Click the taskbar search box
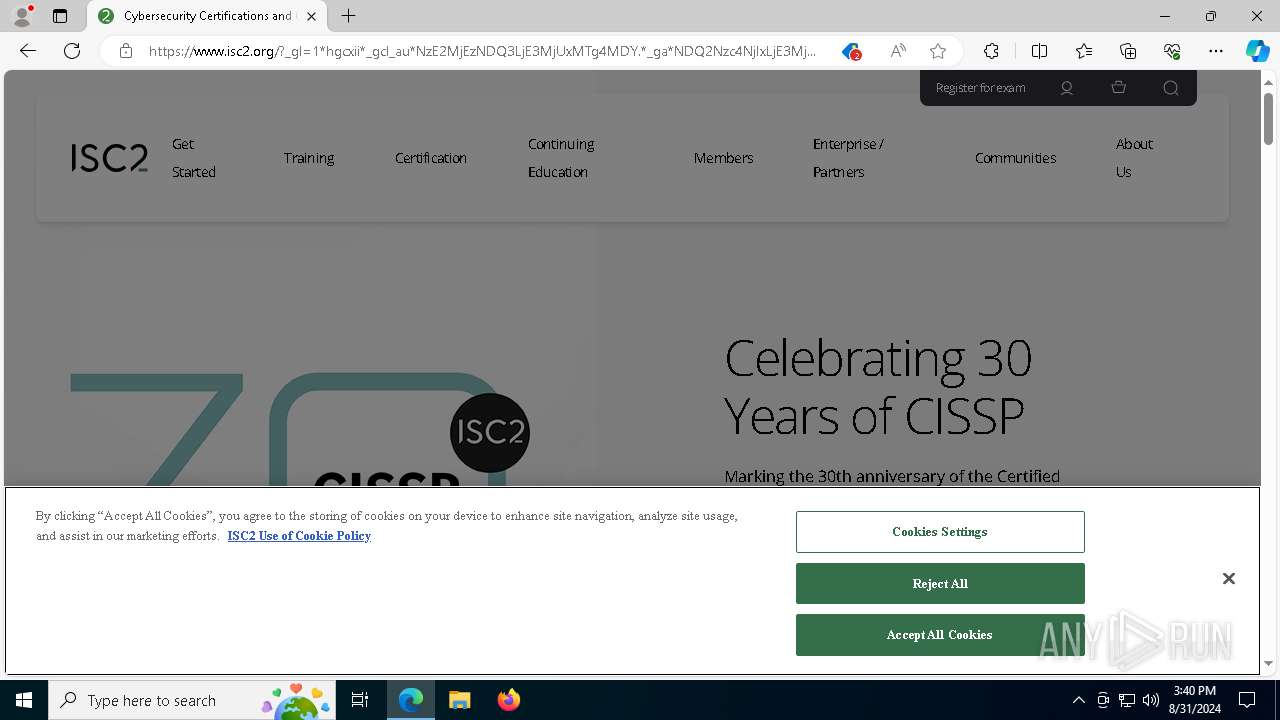Viewport: 1280px width, 720px height. pyautogui.click(x=192, y=700)
